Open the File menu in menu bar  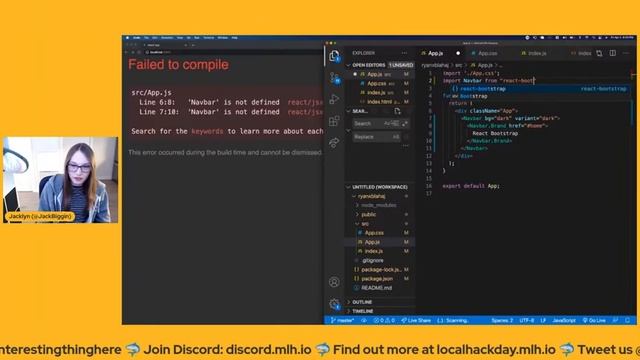tap(147, 38)
